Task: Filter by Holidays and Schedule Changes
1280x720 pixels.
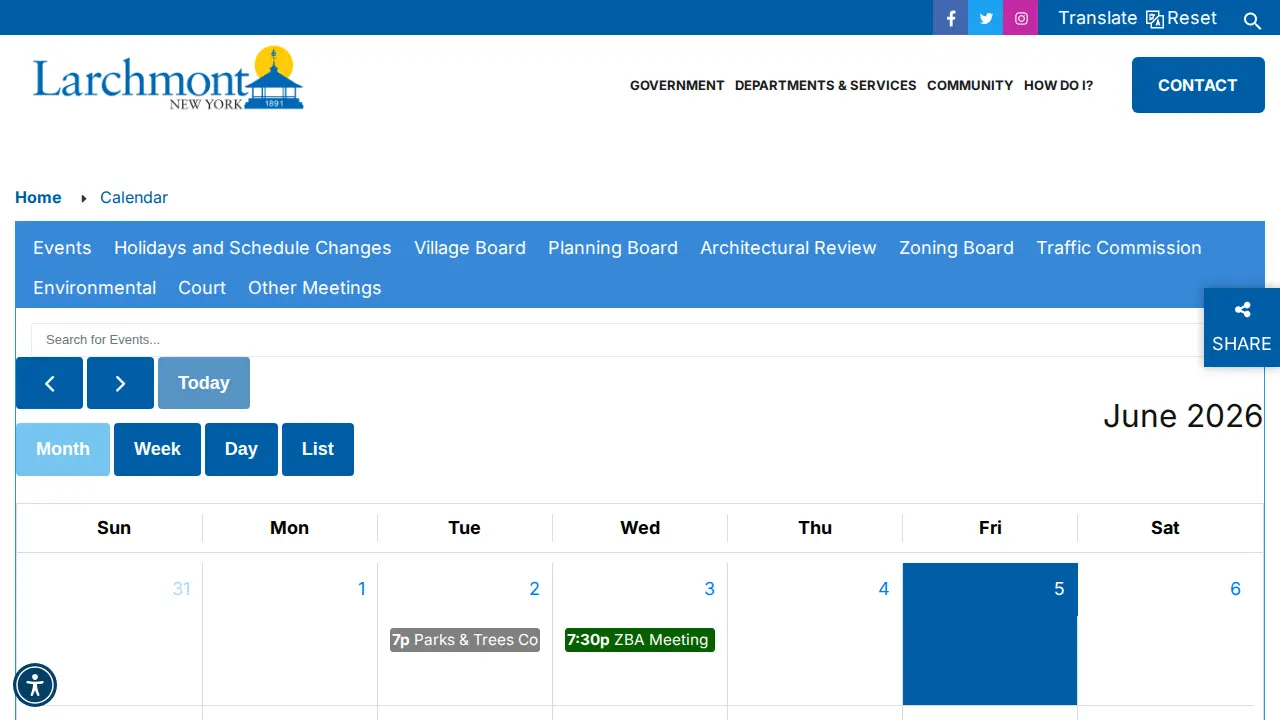Action: coord(253,248)
